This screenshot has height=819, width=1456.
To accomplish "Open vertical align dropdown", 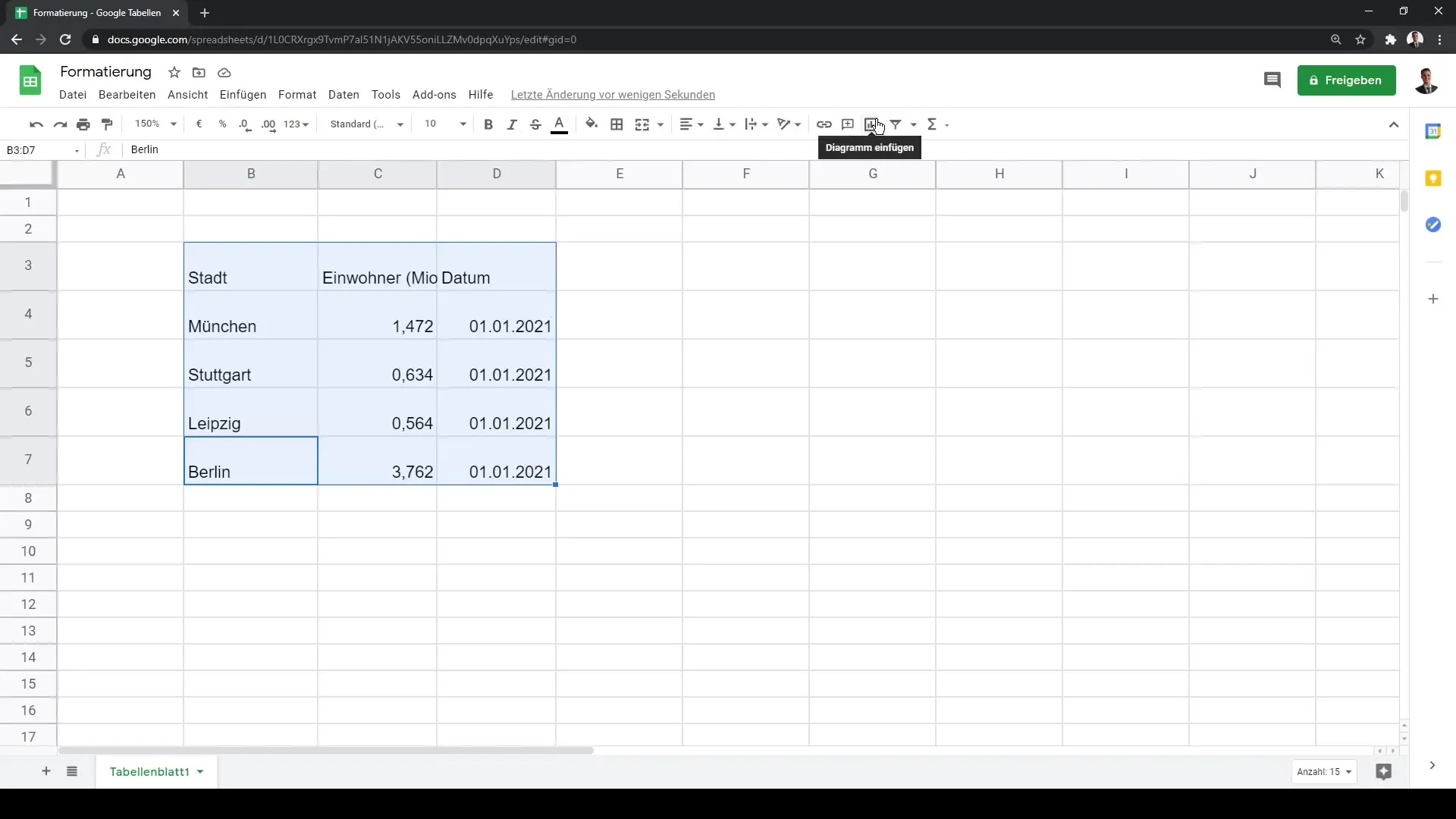I will pos(724,124).
